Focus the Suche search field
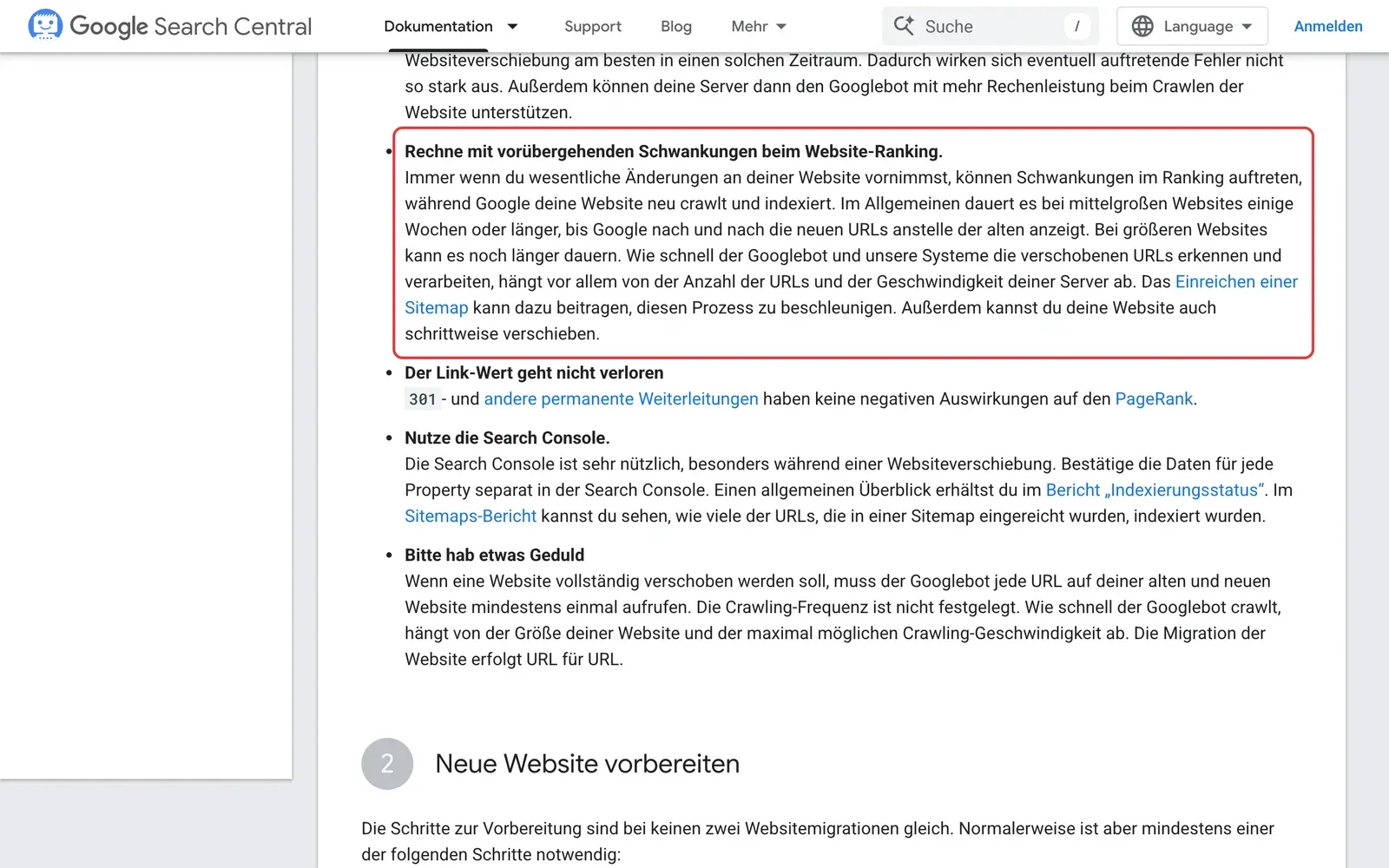This screenshot has height=868, width=1389. 991,26
